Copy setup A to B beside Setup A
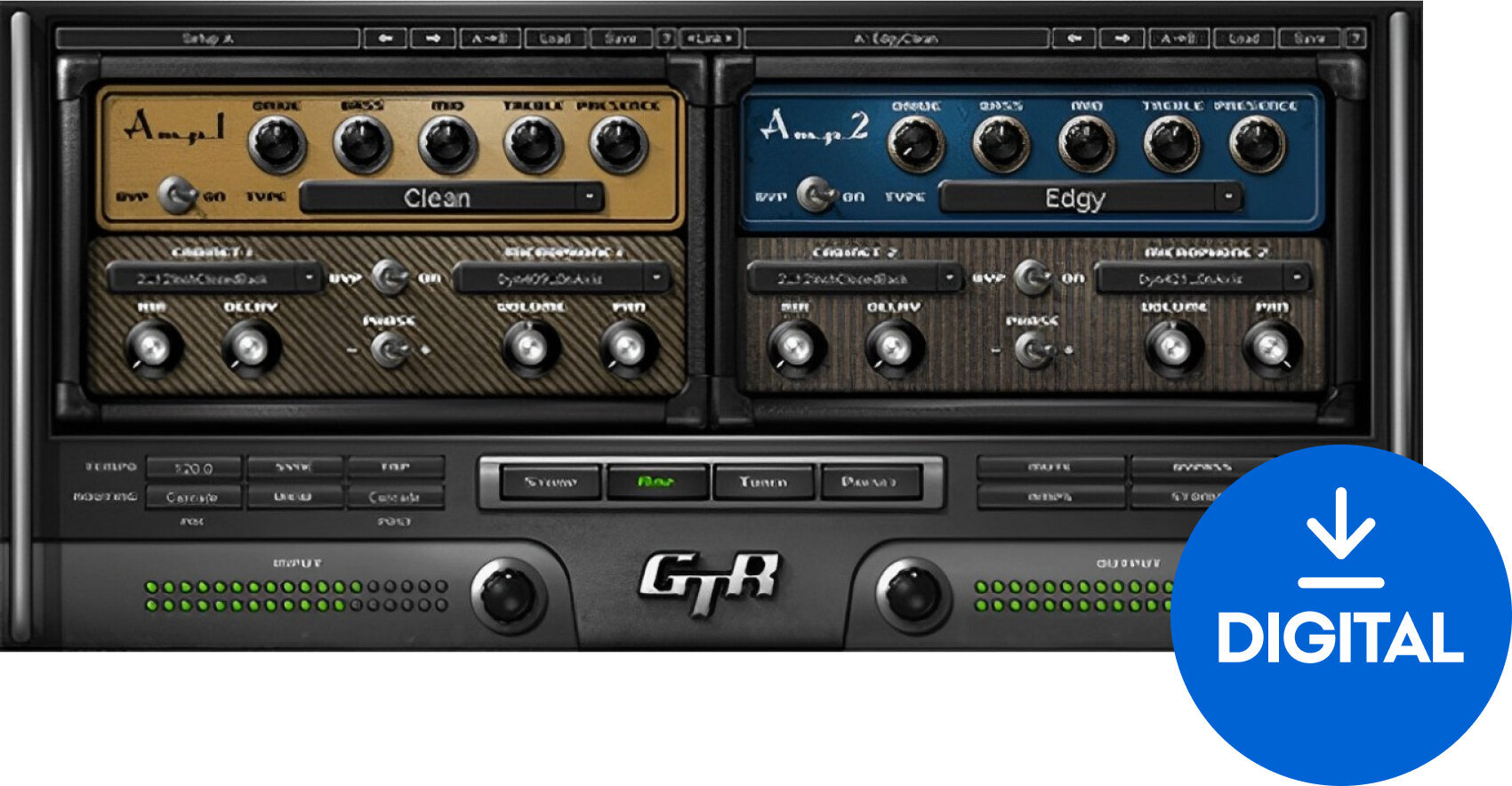This screenshot has width=1512, height=786. [x=489, y=38]
